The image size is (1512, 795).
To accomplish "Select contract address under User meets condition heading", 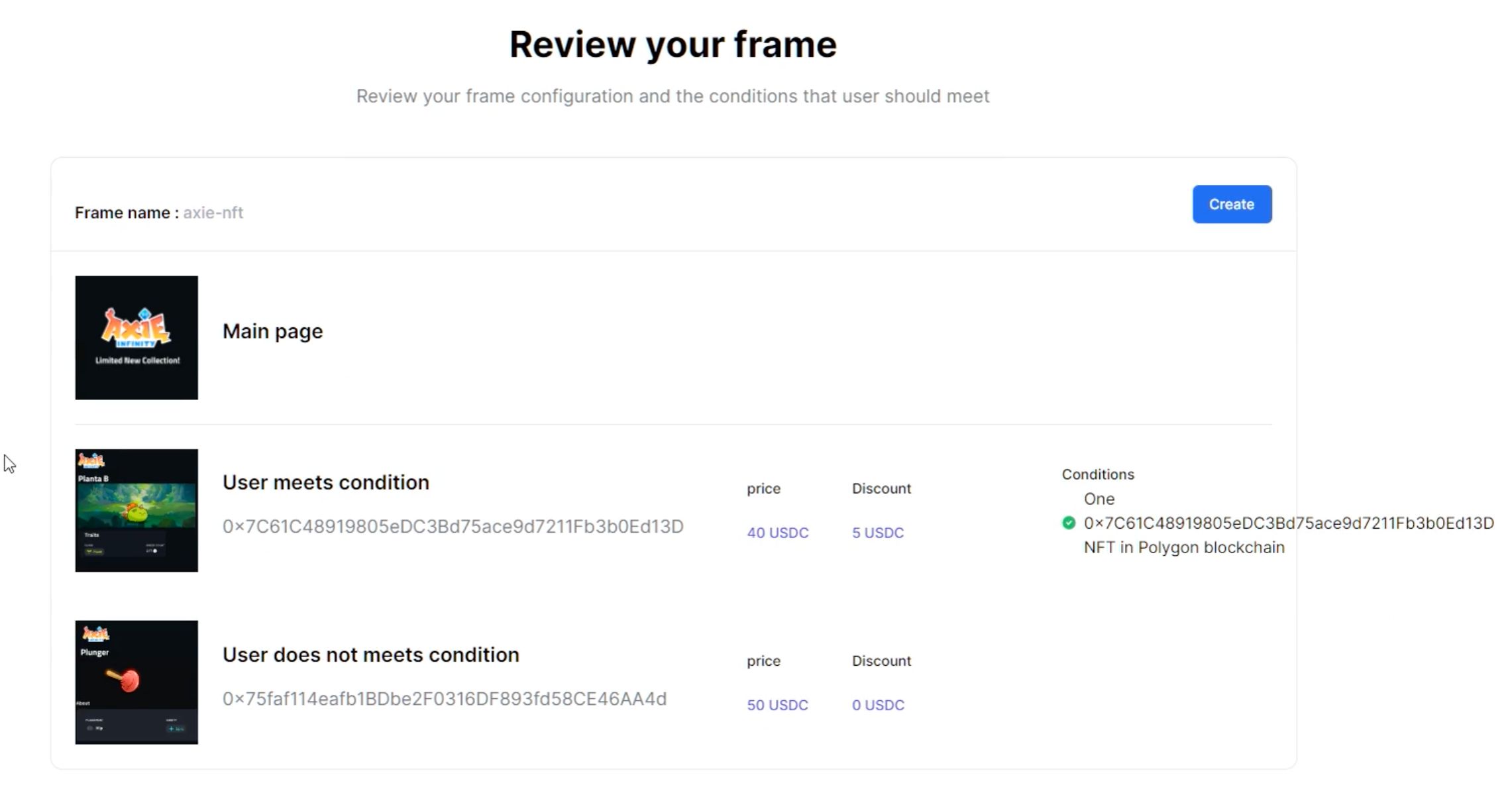I will click(453, 526).
